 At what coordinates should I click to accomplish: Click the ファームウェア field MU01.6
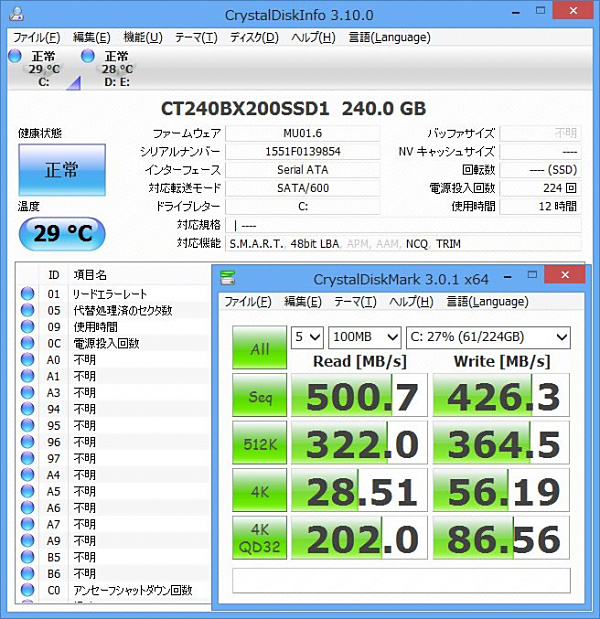click(x=303, y=133)
